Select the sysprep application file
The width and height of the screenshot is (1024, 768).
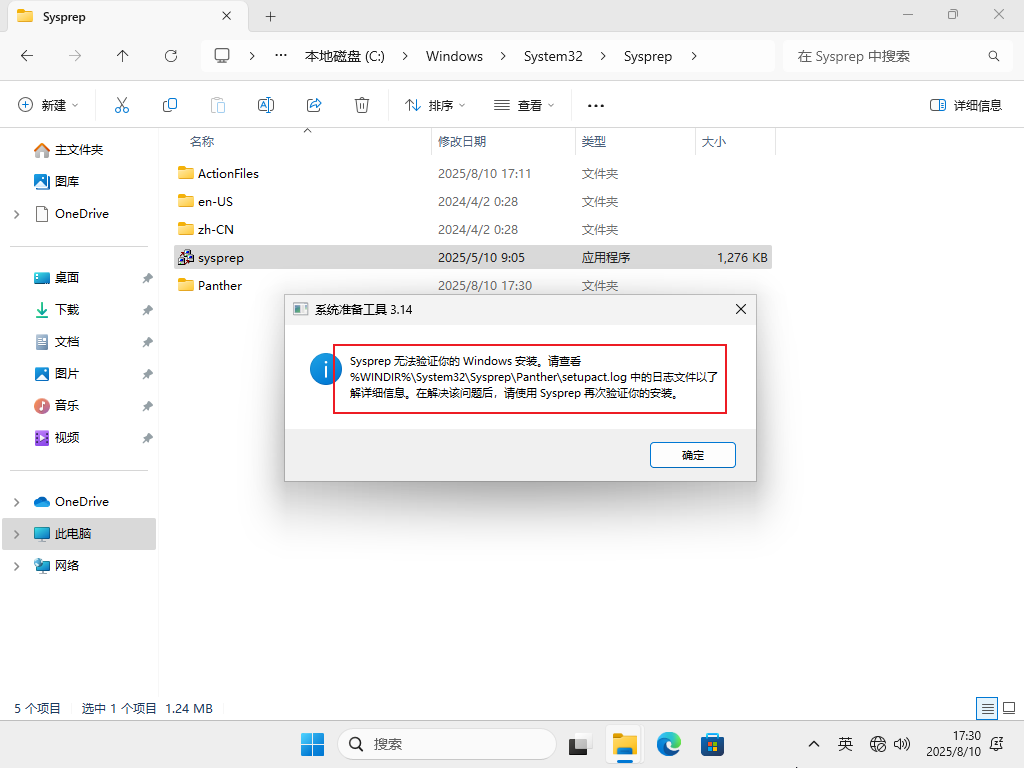(473, 258)
